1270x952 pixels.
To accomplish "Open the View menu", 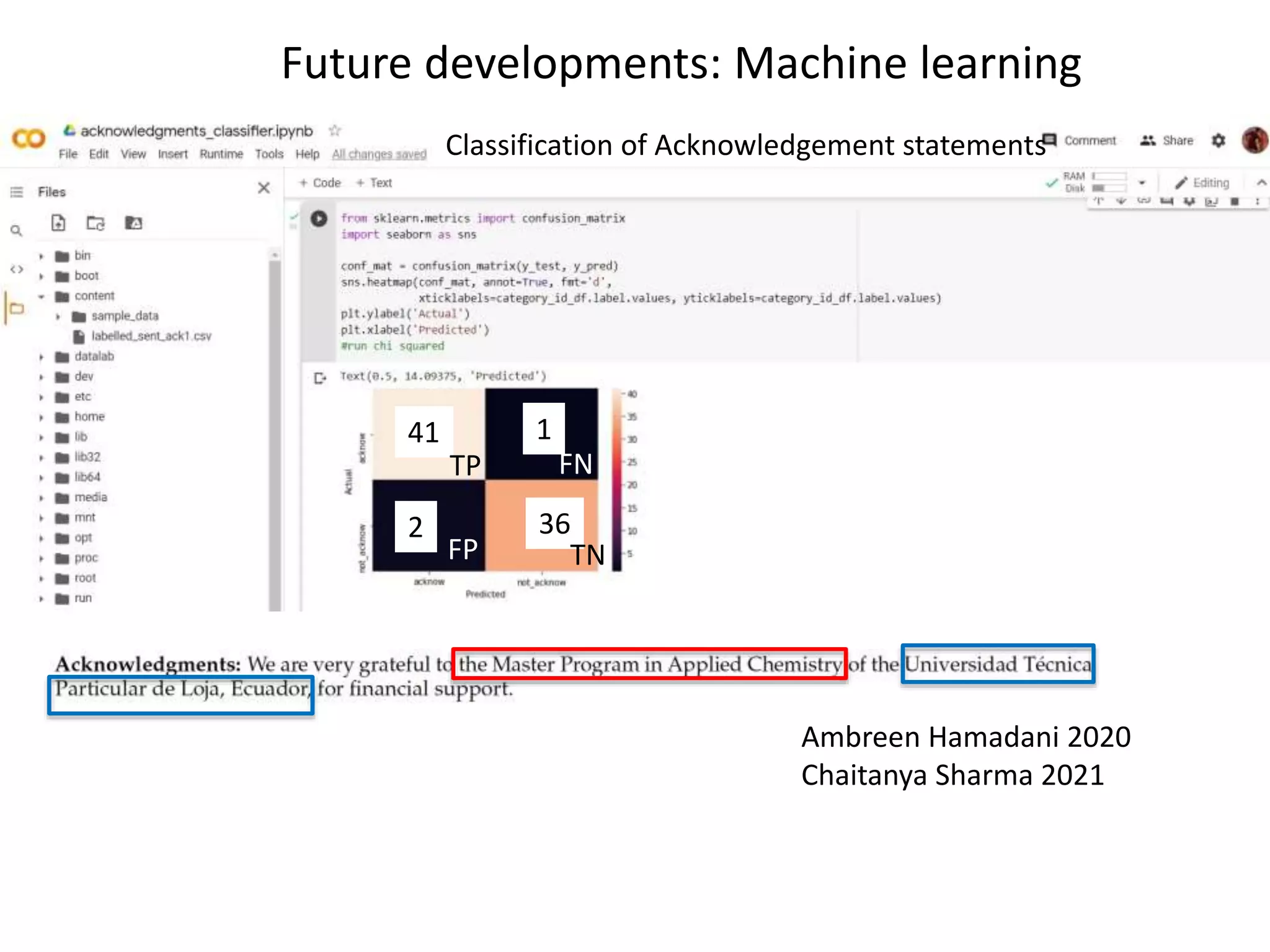I will coord(133,154).
